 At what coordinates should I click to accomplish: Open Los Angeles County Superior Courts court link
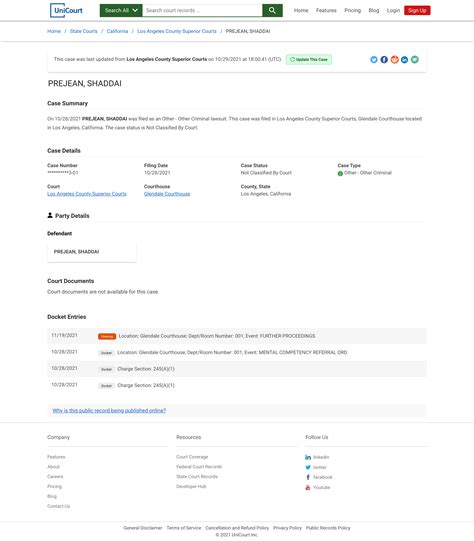coord(87,194)
